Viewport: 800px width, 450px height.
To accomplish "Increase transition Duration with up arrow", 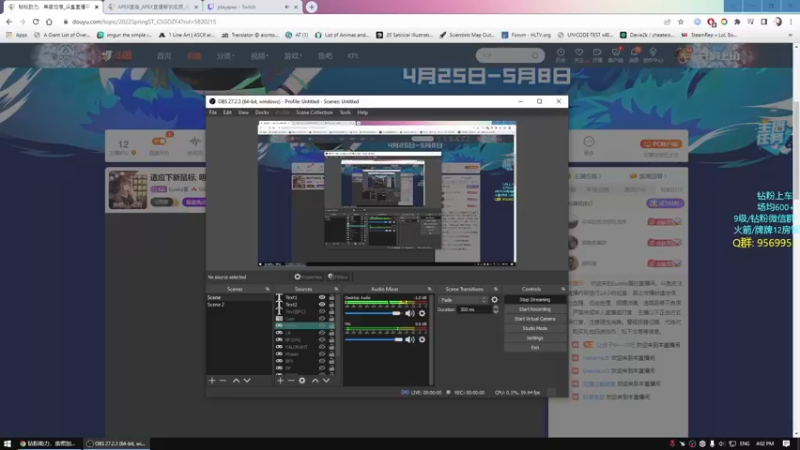I will [495, 308].
